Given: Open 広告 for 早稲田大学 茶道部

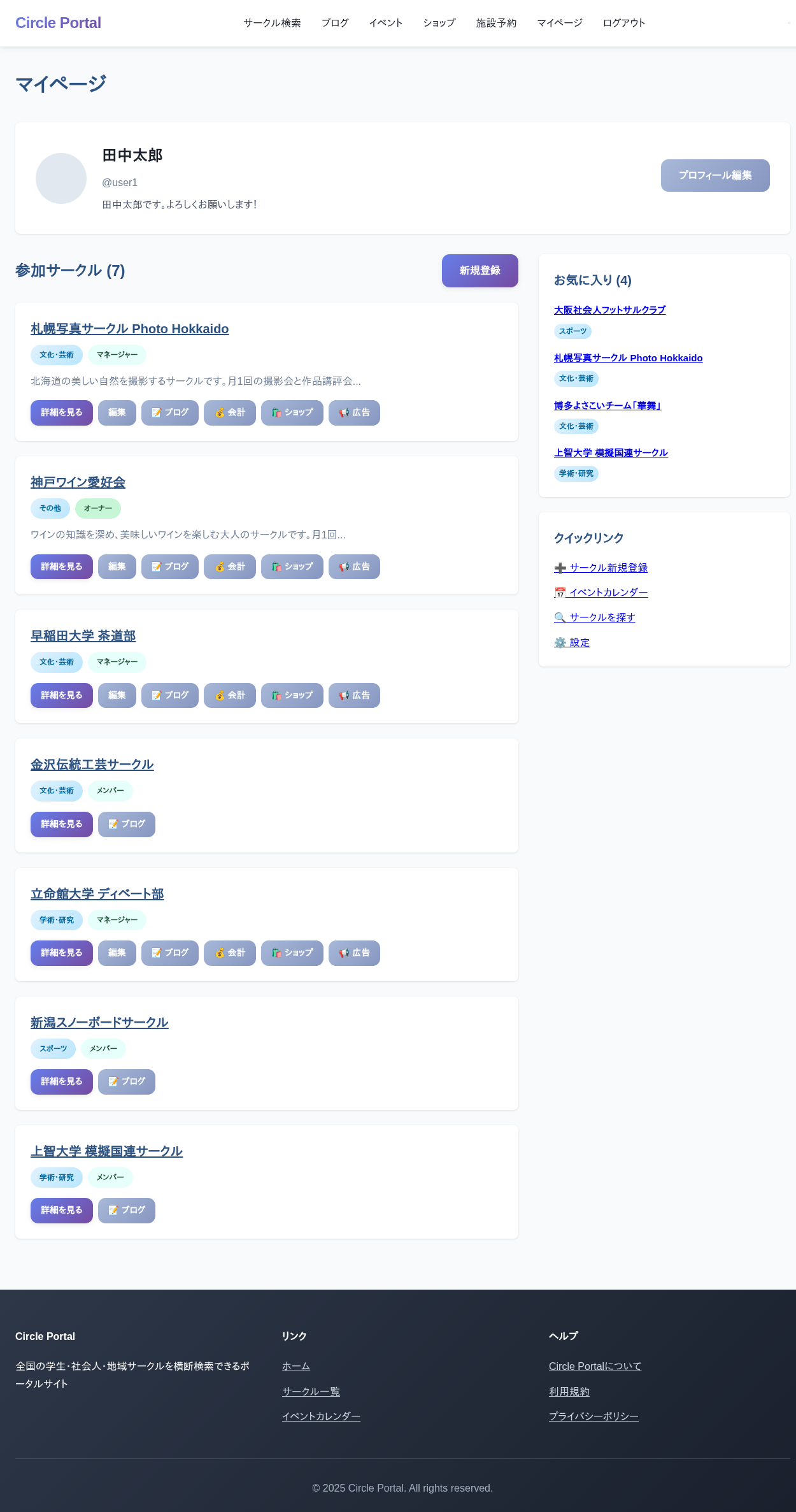Looking at the screenshot, I should click(354, 696).
